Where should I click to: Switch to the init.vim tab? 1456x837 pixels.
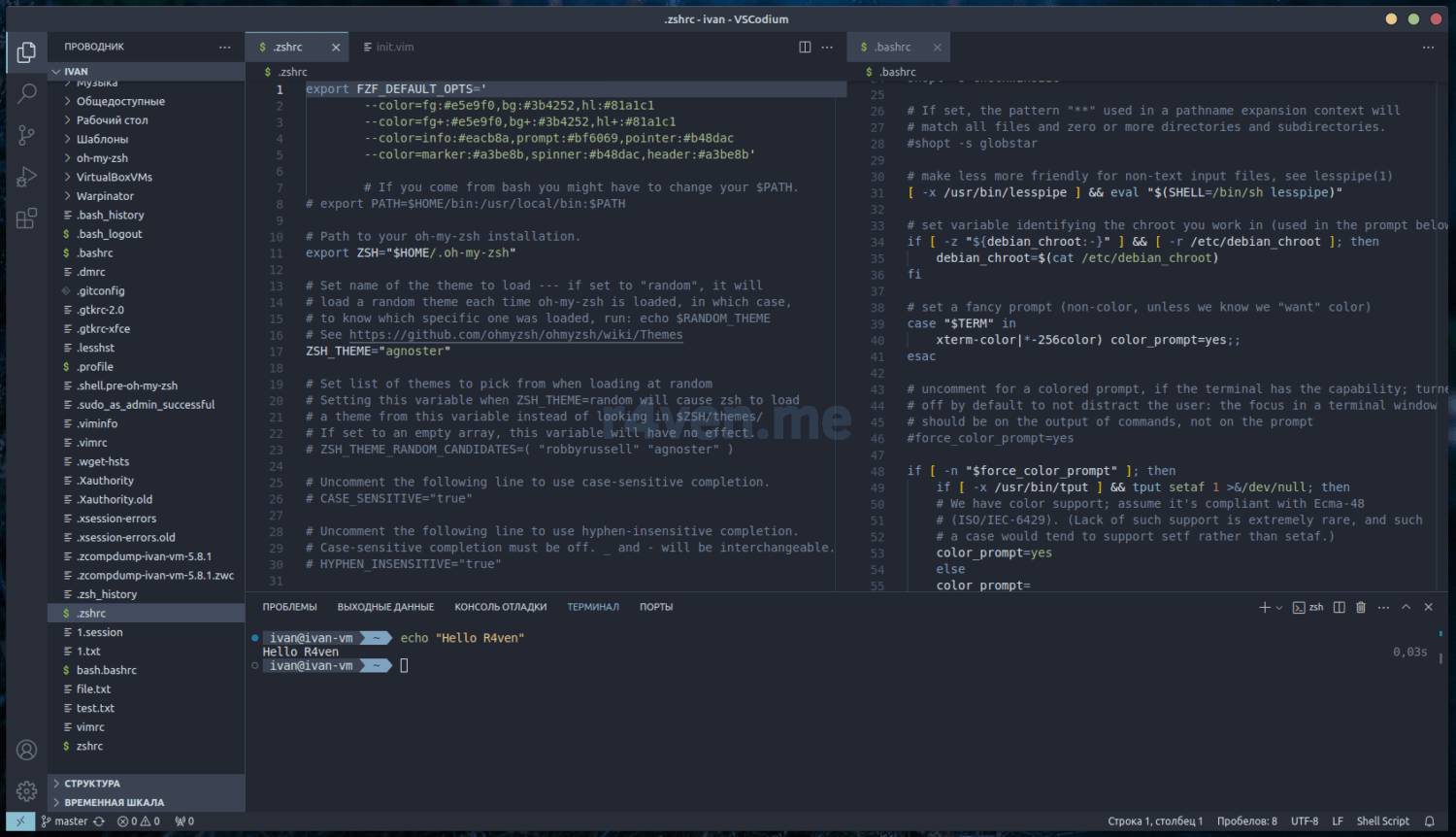point(394,47)
